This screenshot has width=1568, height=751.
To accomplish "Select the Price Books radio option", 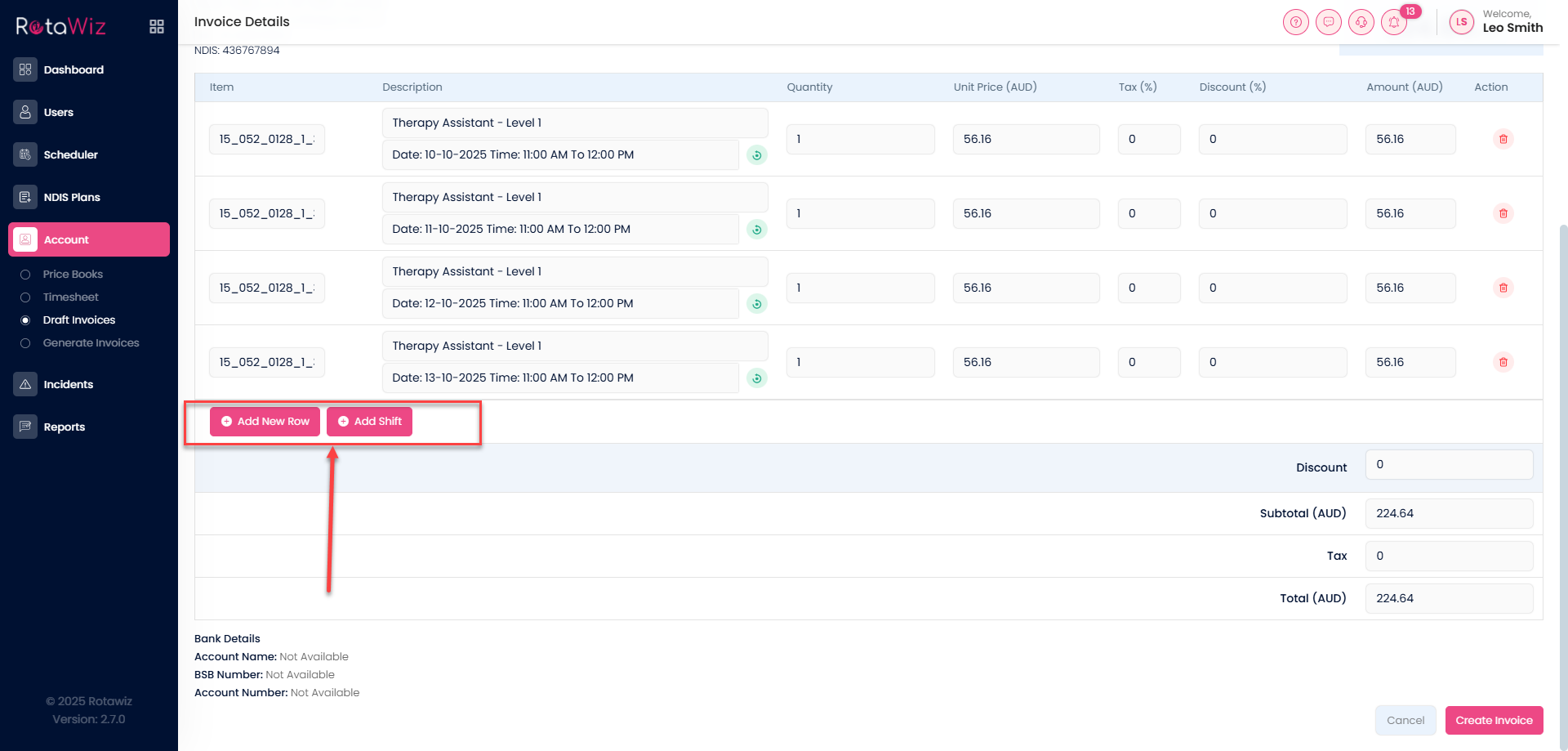I will (x=25, y=275).
